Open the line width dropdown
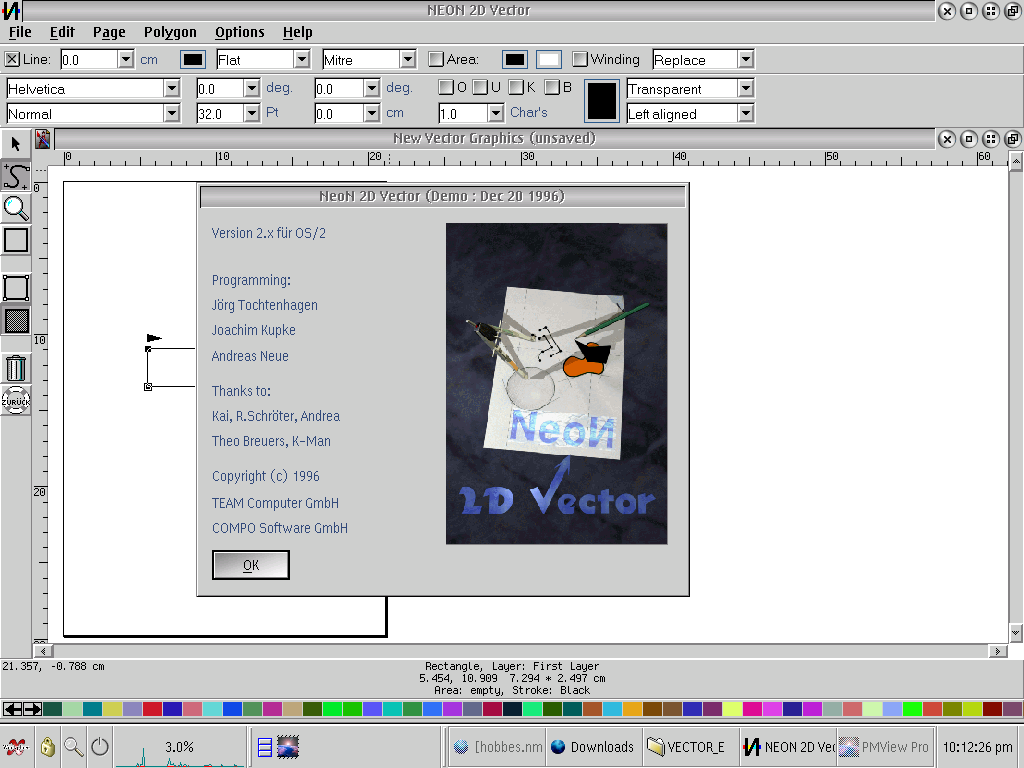 click(126, 59)
